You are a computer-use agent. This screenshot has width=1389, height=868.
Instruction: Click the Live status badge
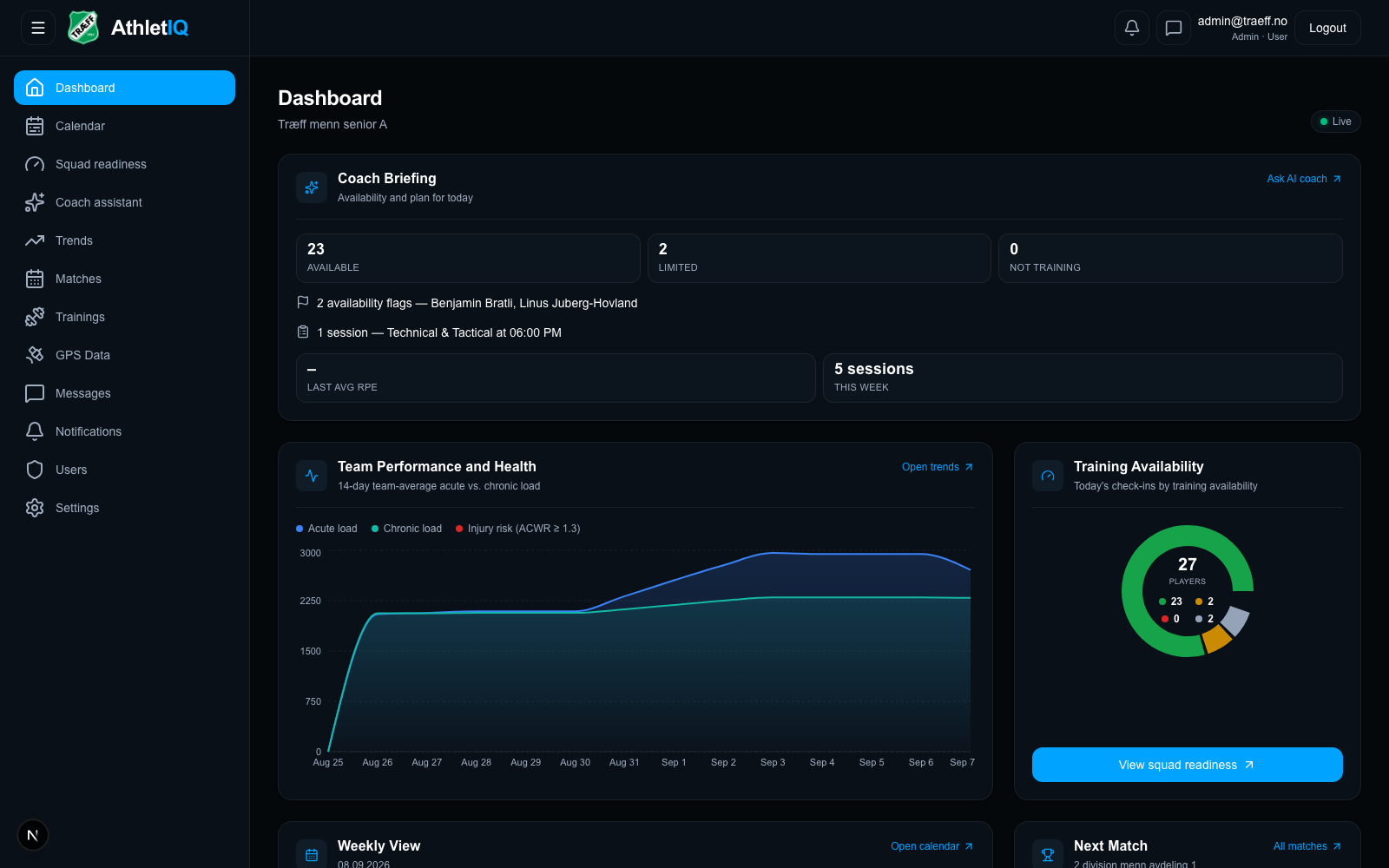pyautogui.click(x=1335, y=122)
